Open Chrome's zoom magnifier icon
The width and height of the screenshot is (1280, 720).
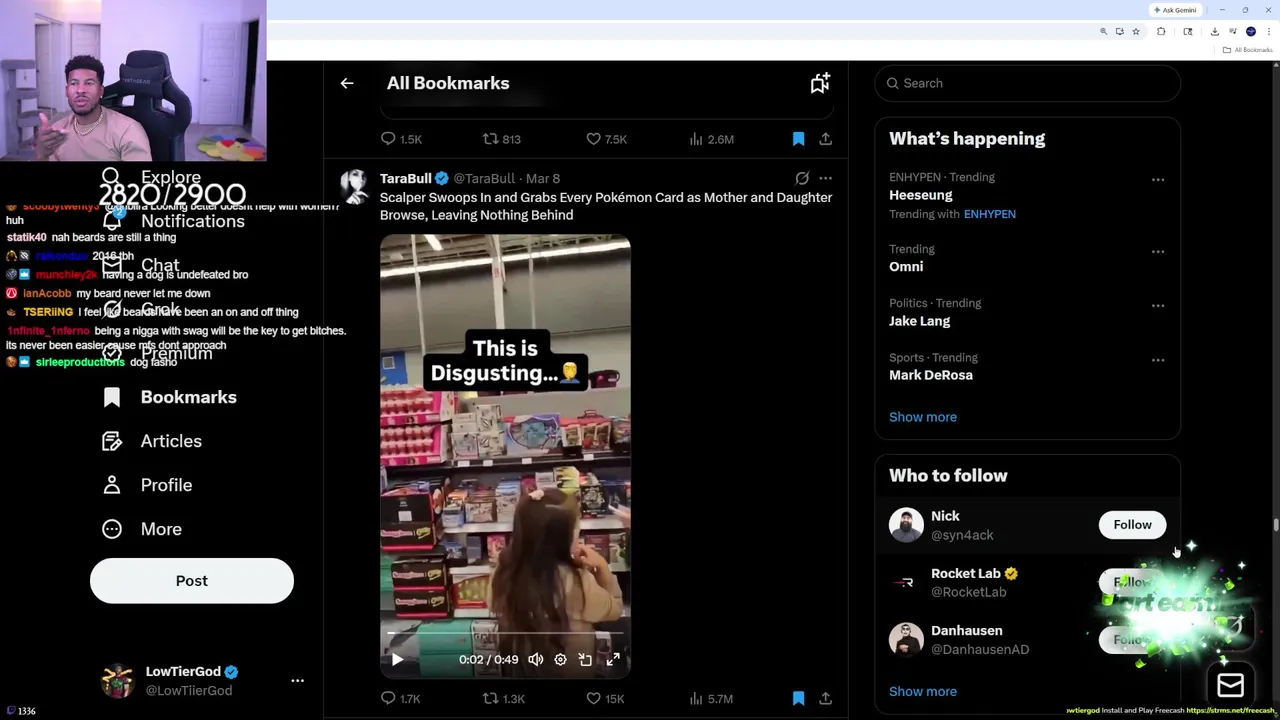[x=1104, y=32]
